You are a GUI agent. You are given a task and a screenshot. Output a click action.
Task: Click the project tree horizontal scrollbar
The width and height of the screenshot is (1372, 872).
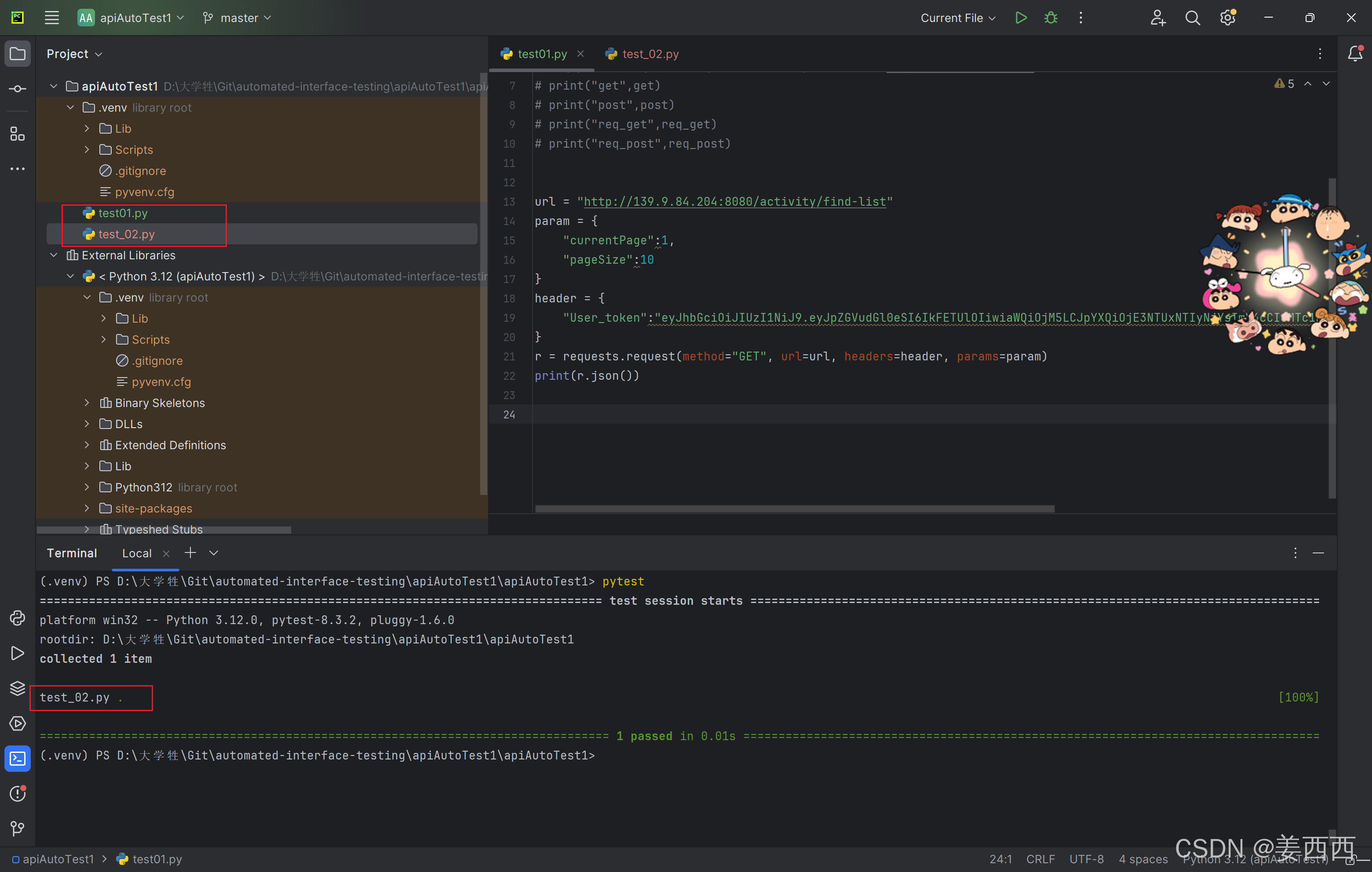164,530
